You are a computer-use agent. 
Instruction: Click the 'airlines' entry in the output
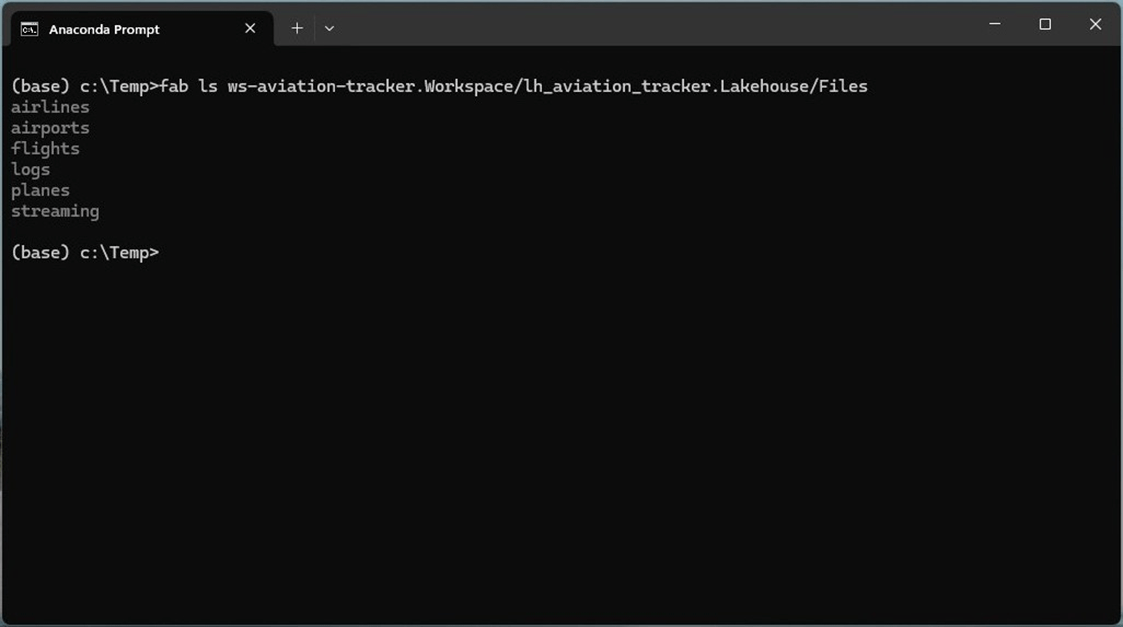click(x=50, y=107)
